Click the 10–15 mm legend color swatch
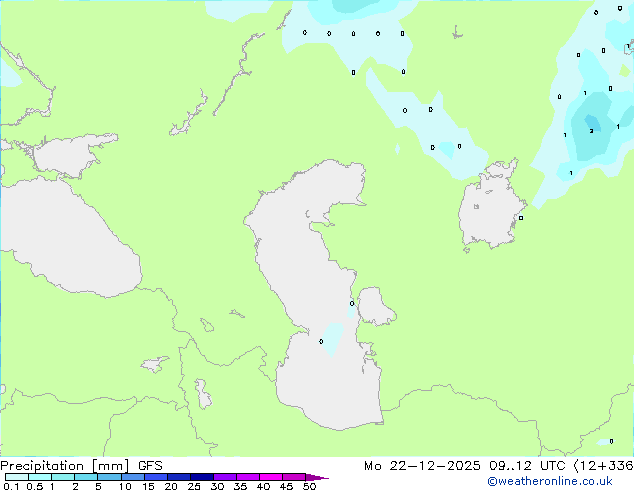 (x=132, y=477)
